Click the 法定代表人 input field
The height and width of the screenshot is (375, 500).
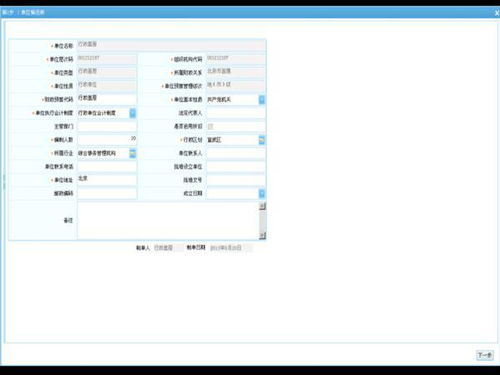coord(236,113)
